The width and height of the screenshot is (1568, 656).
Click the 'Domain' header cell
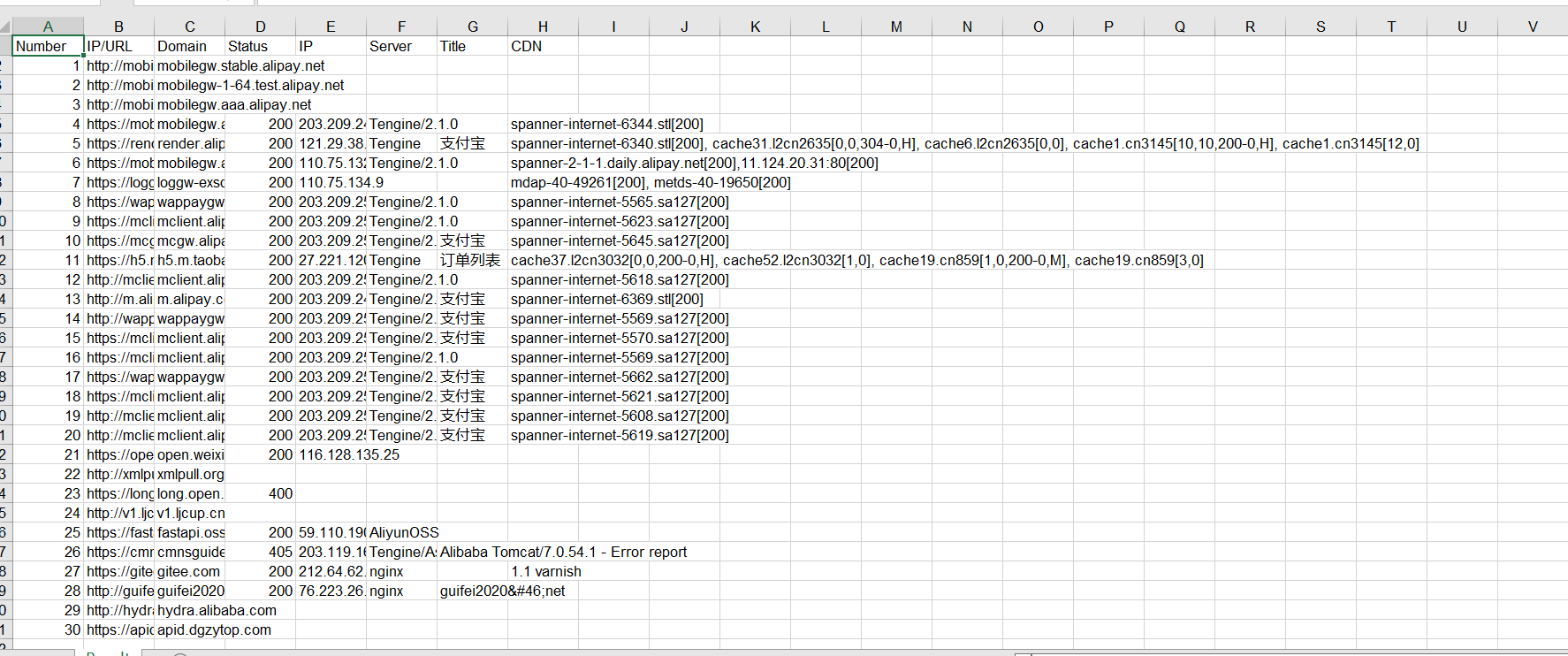[189, 46]
